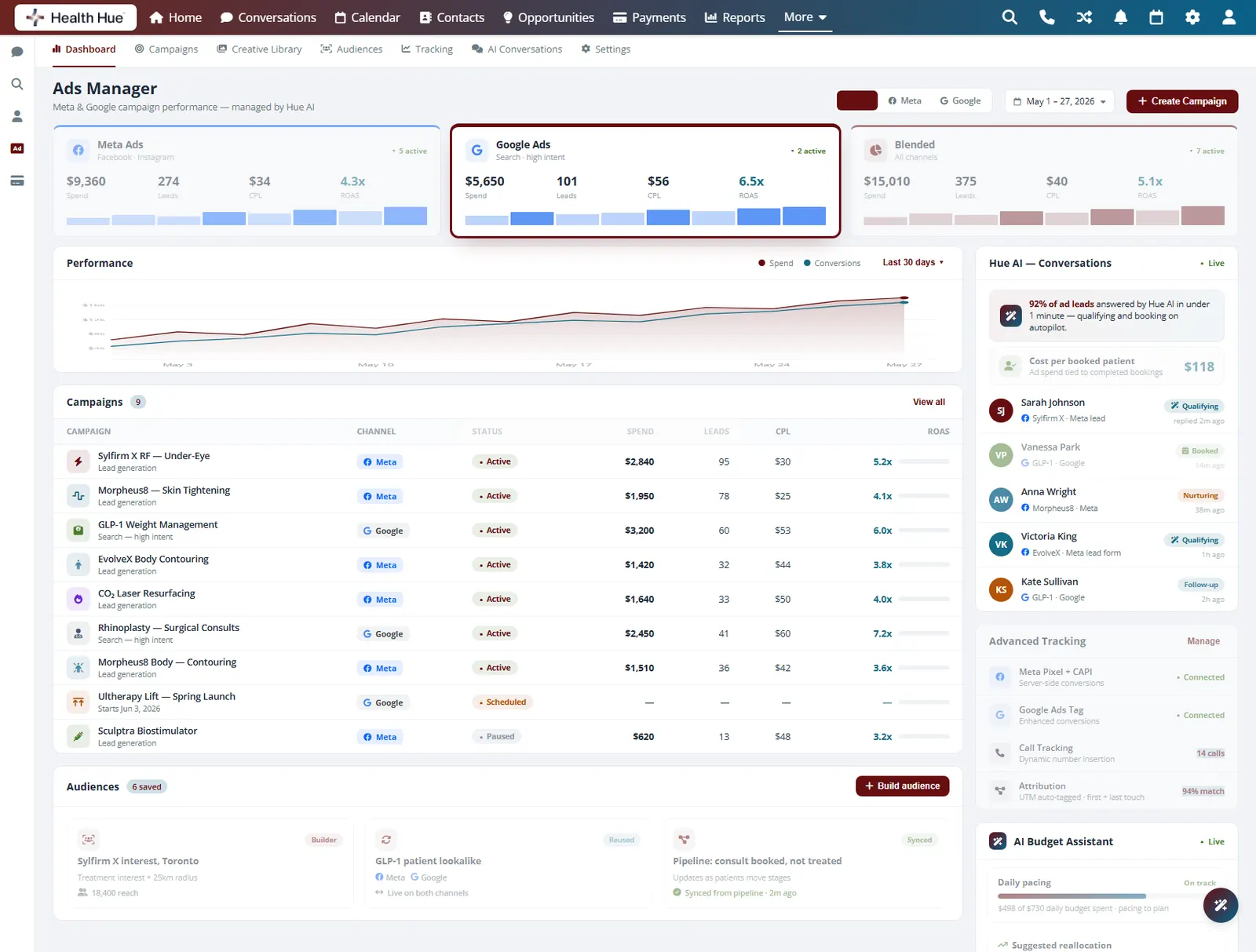Go to the AI Conversations tab
The height and width of the screenshot is (952, 1256).
517,49
